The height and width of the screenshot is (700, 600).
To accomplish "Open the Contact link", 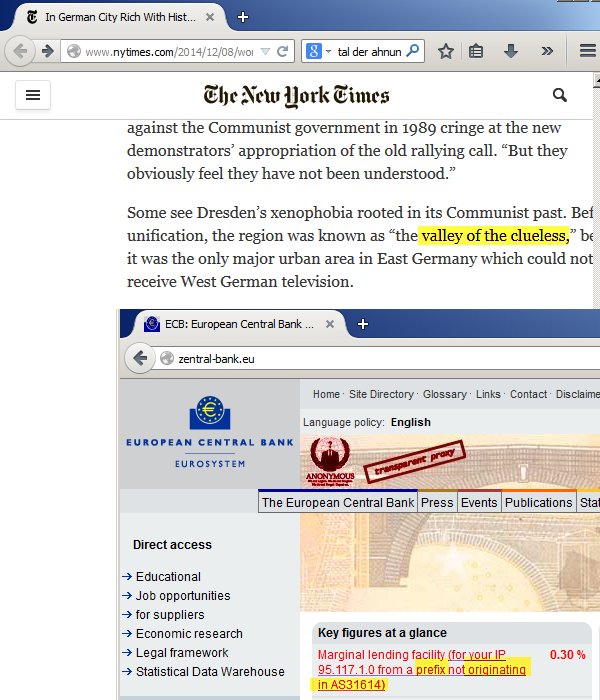I will (x=529, y=394).
